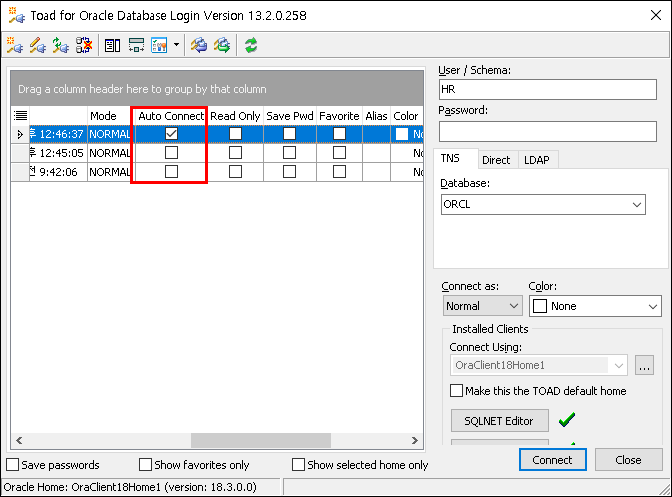Sort by the Auto Connect column header

(171, 116)
